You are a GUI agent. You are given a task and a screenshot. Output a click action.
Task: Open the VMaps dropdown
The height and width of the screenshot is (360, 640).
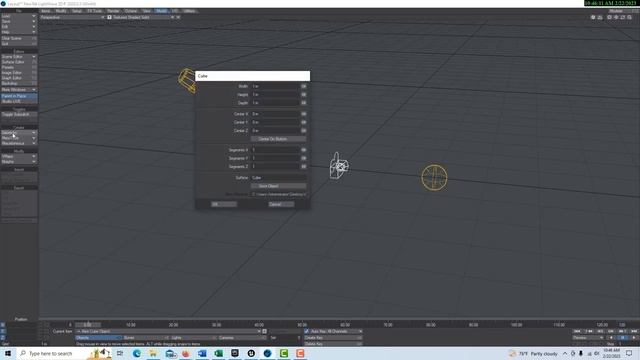click(x=19, y=156)
